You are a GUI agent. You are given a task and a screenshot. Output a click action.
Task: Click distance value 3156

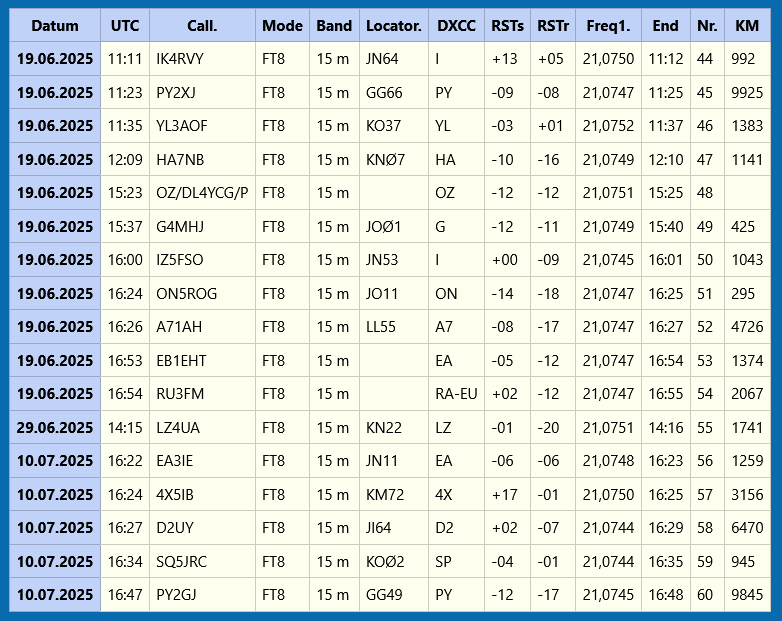747,494
